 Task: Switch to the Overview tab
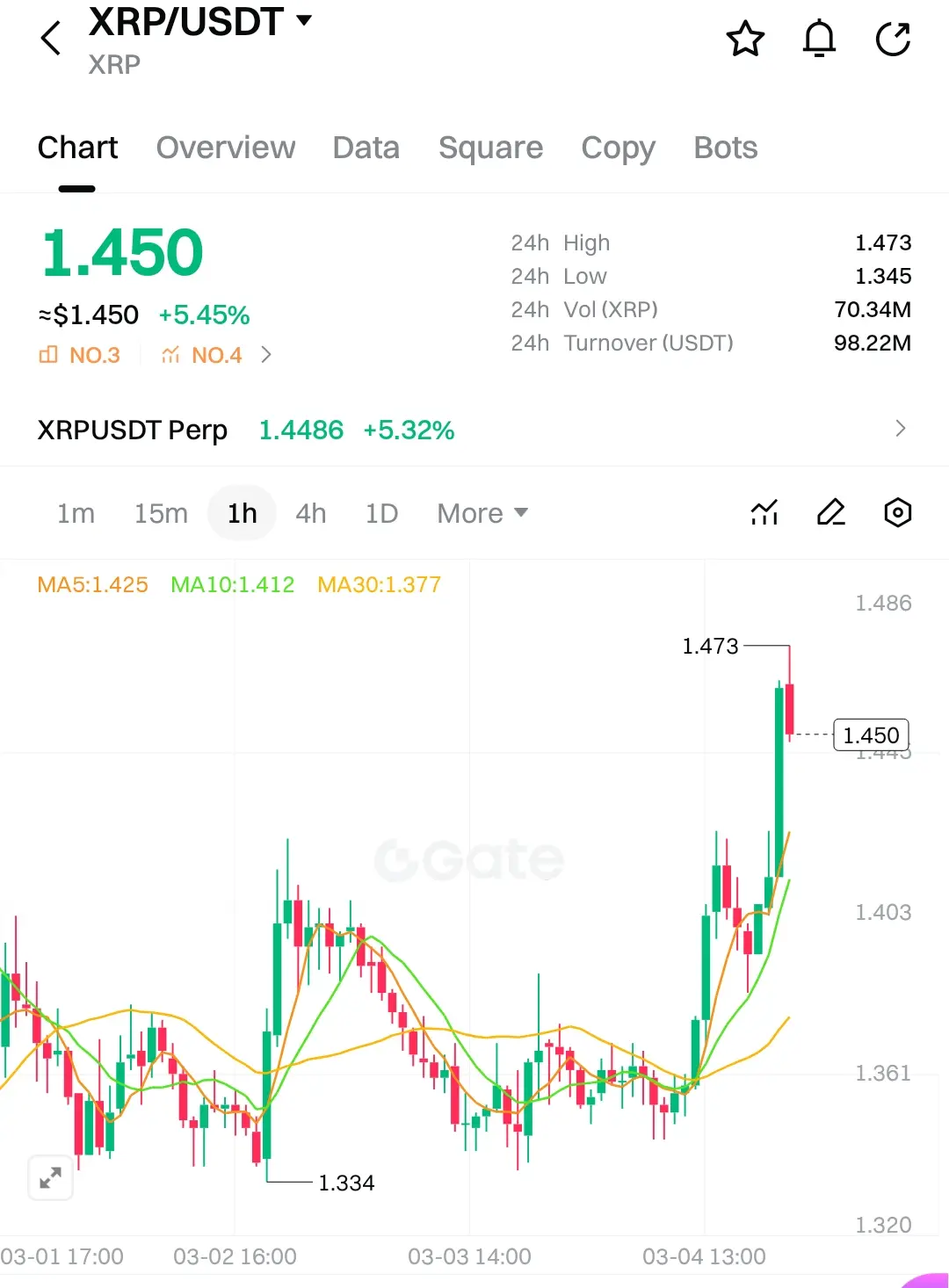click(226, 148)
